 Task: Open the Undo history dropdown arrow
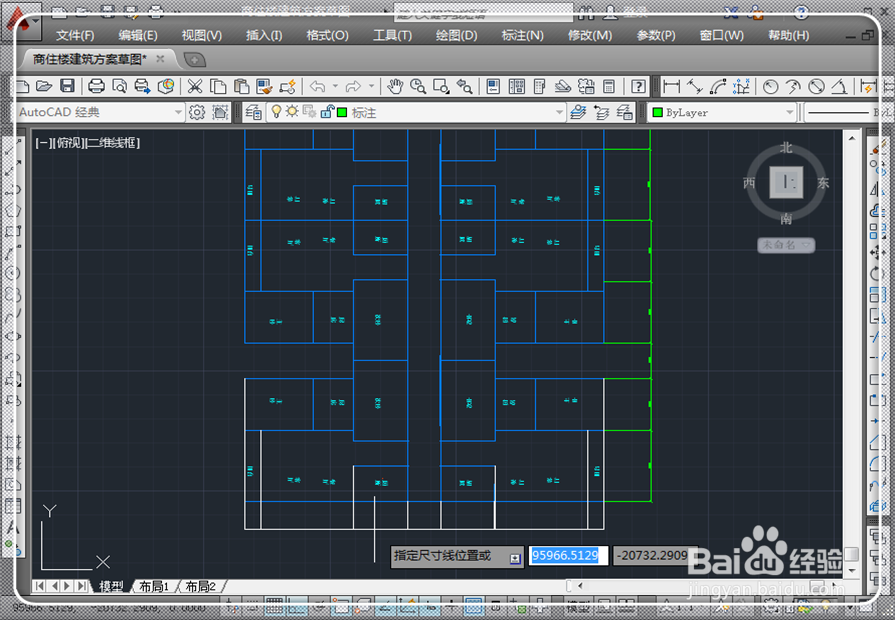tap(335, 87)
